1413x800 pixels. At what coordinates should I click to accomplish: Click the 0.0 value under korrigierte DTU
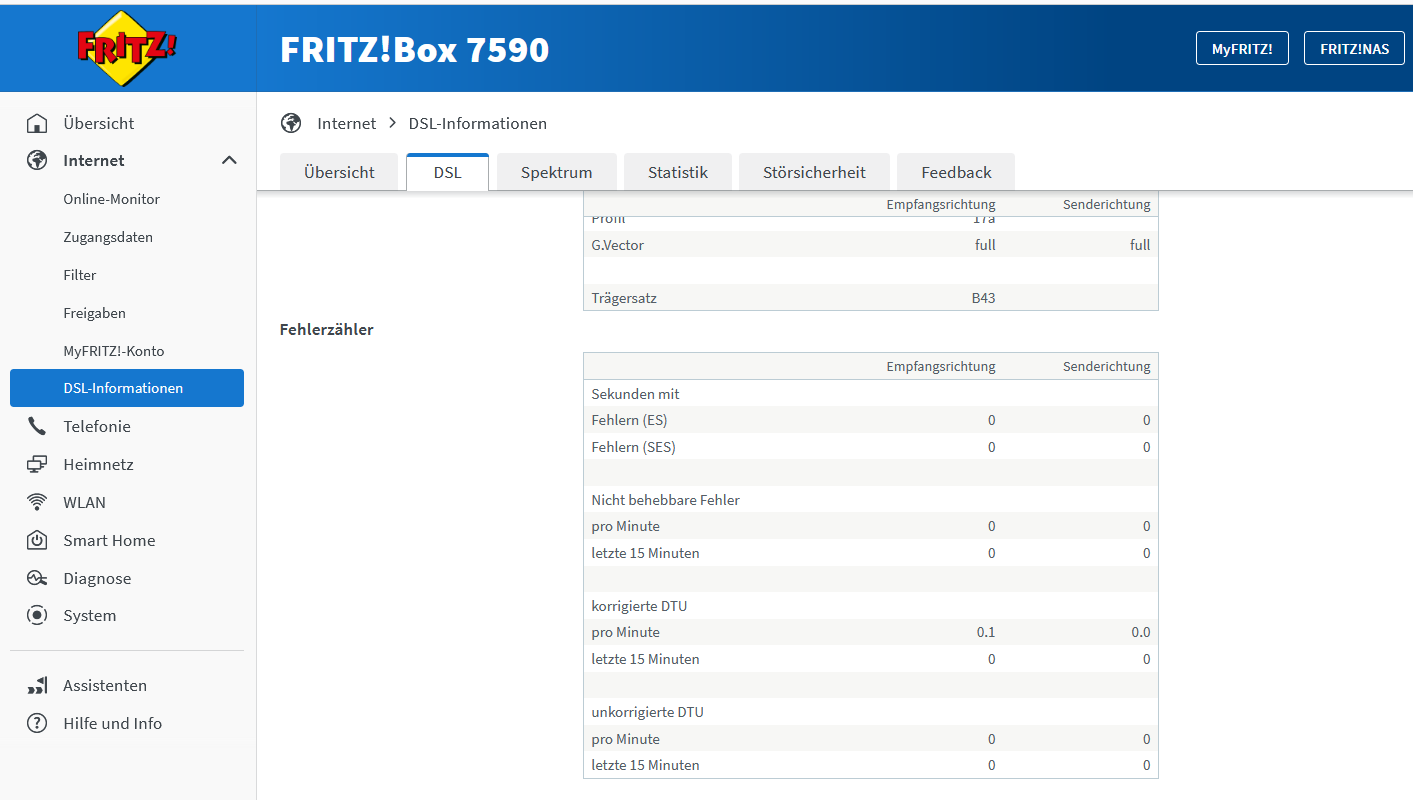pyautogui.click(x=1140, y=632)
